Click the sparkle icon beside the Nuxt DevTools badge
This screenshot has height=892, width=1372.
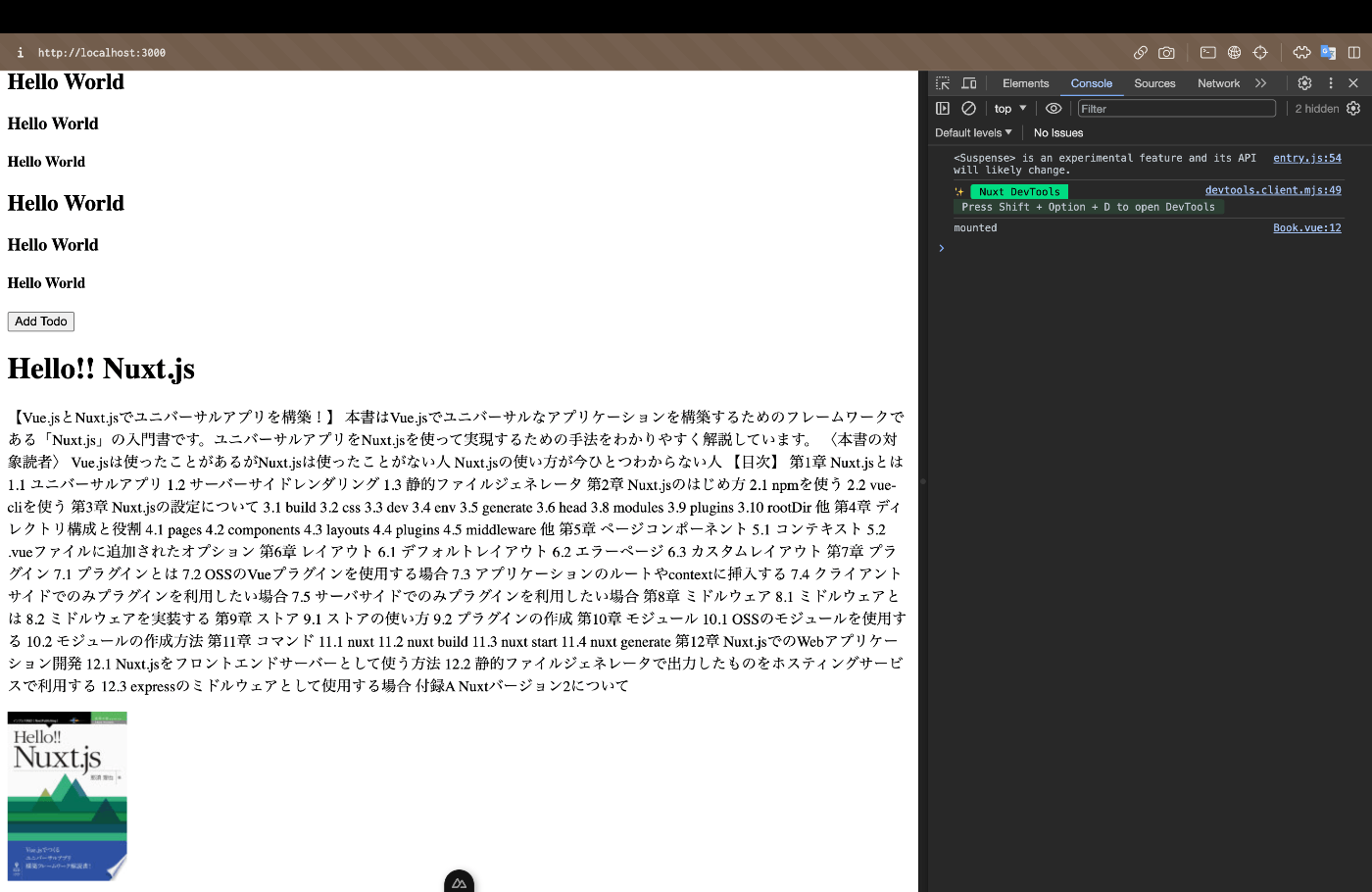(959, 192)
